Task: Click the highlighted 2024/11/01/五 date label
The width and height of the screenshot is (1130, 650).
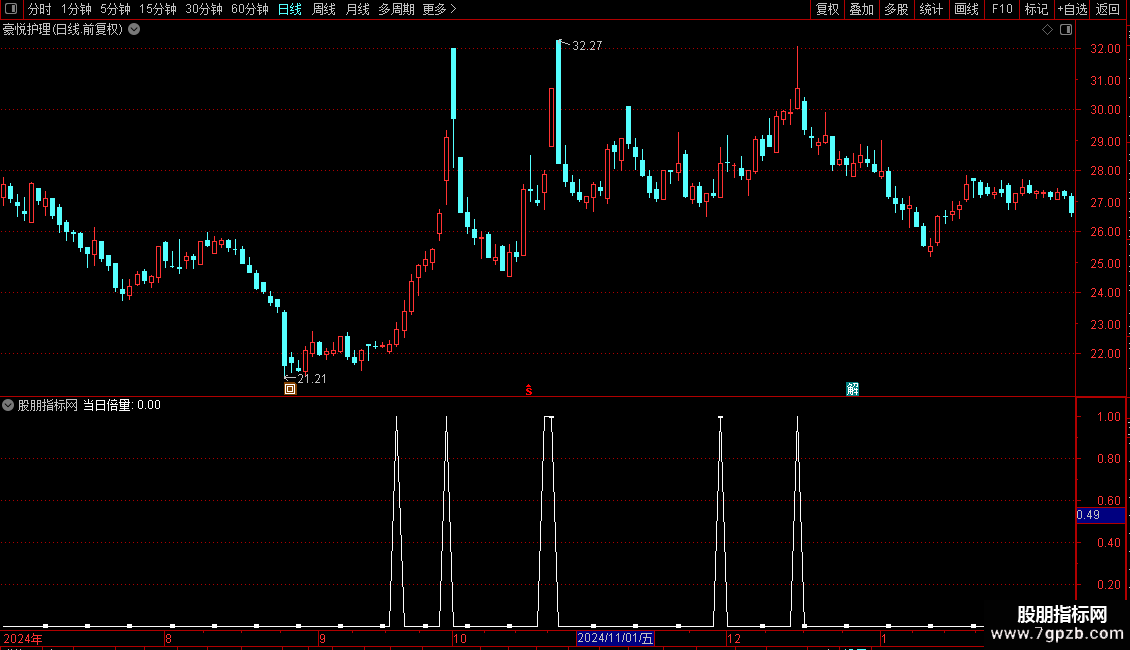Action: (615, 638)
